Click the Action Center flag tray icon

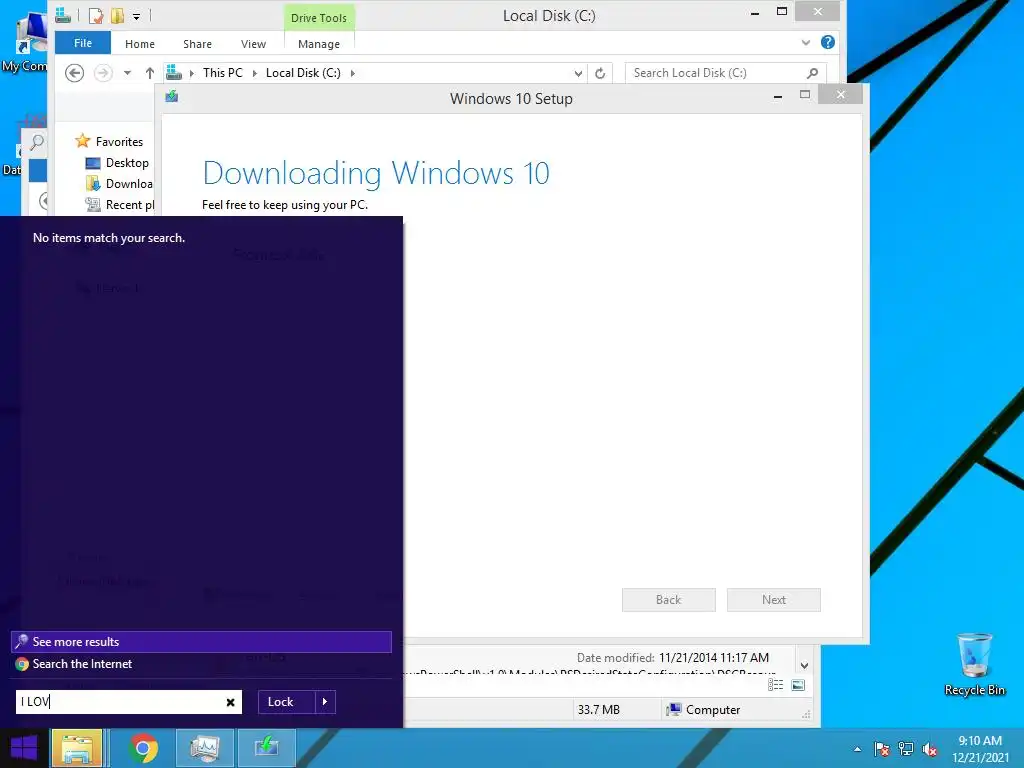[882, 749]
